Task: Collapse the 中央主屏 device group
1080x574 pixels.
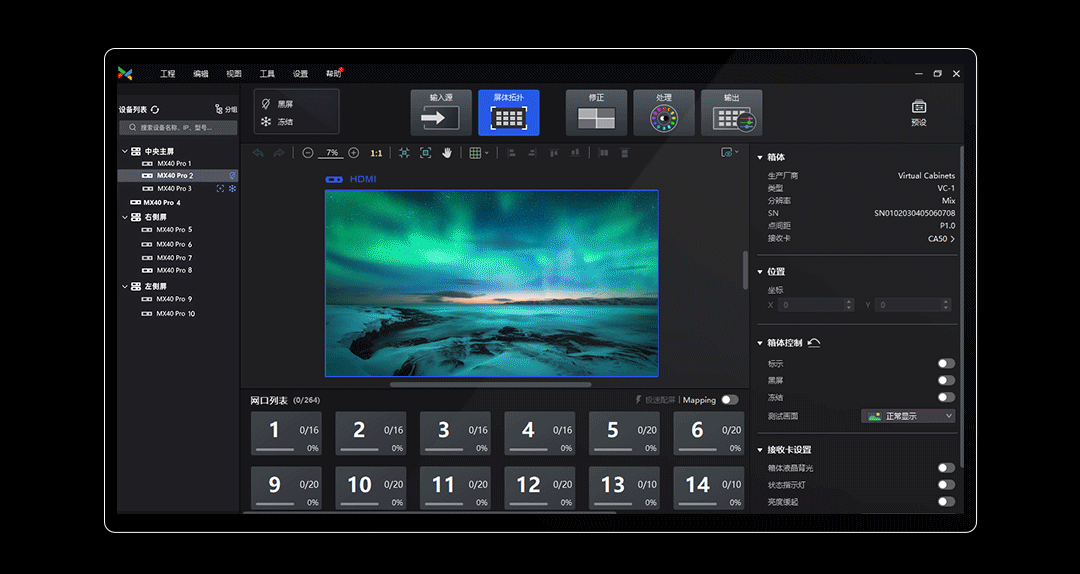Action: 125,152
